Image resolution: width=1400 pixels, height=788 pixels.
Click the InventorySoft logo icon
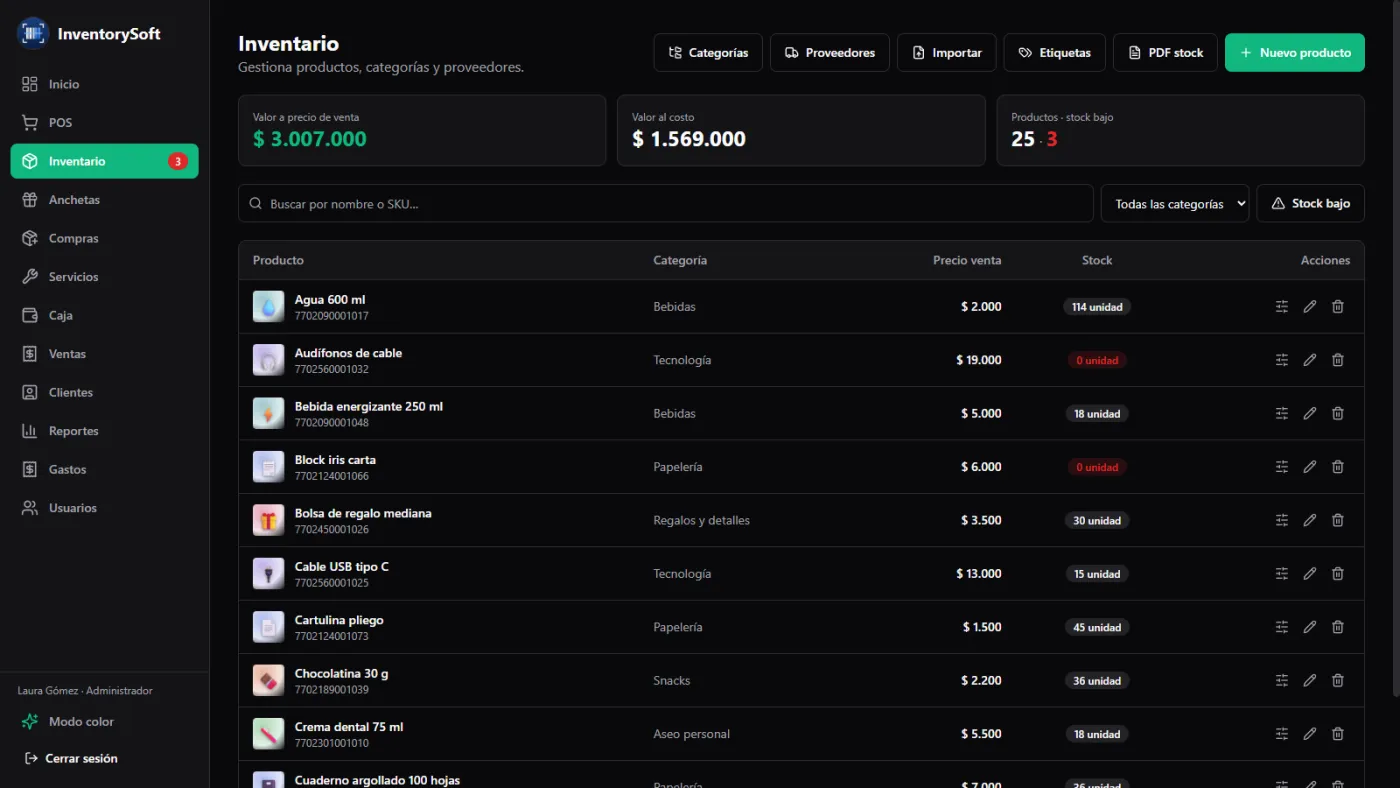[33, 33]
